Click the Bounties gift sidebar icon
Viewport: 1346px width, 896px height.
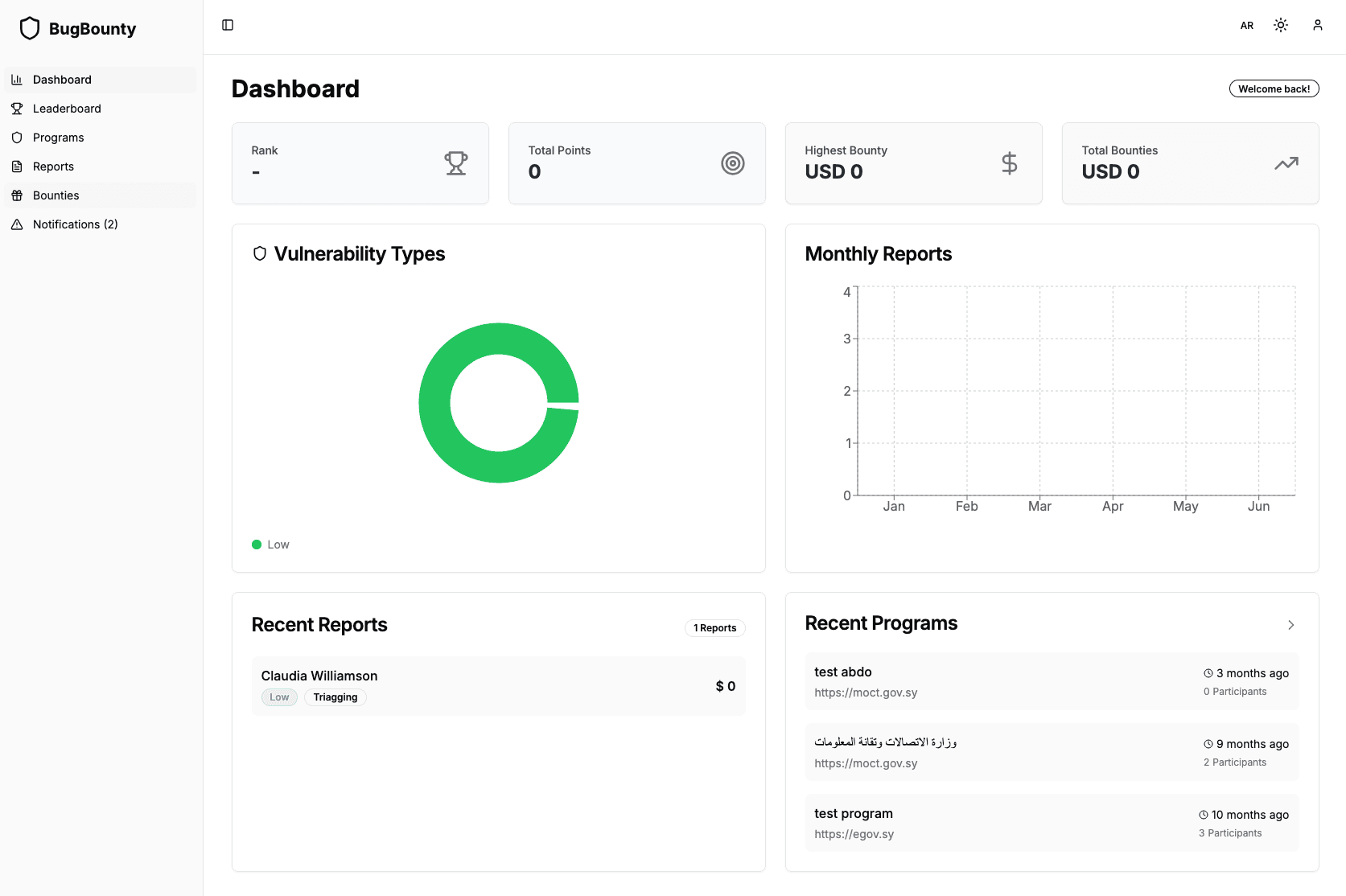[17, 195]
